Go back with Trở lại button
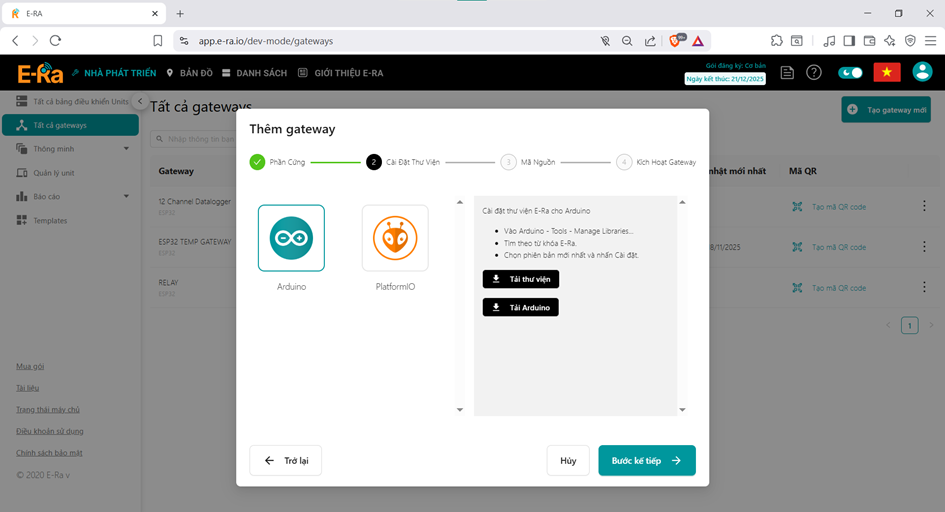This screenshot has width=945, height=512. [x=286, y=460]
